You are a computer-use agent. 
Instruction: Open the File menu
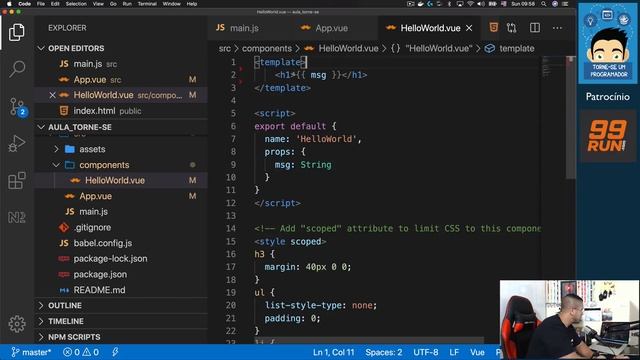pos(41,4)
